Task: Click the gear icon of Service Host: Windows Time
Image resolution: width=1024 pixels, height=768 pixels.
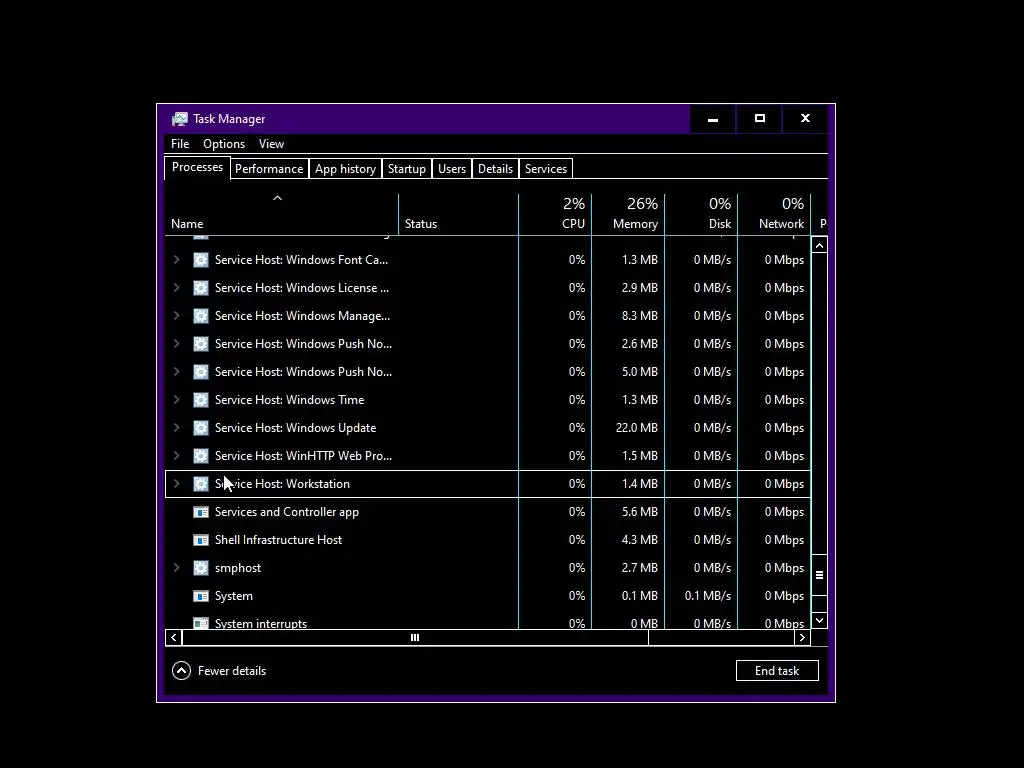Action: 201,400
